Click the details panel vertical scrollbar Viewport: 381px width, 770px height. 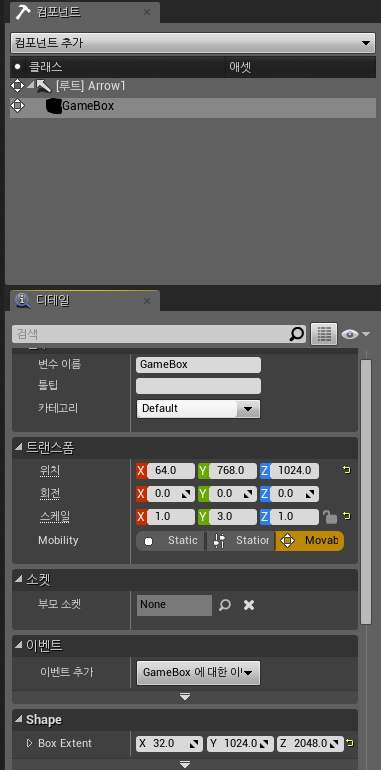tap(366, 491)
